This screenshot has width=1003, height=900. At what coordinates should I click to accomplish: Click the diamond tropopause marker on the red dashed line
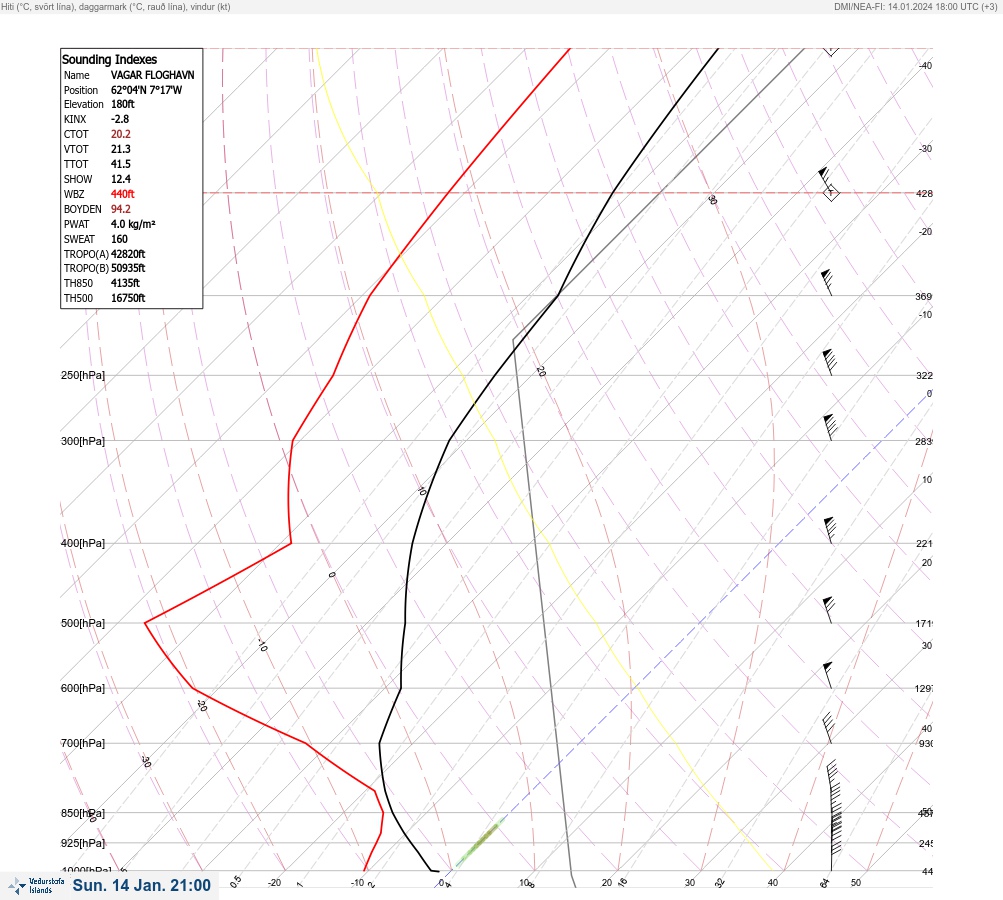click(830, 192)
